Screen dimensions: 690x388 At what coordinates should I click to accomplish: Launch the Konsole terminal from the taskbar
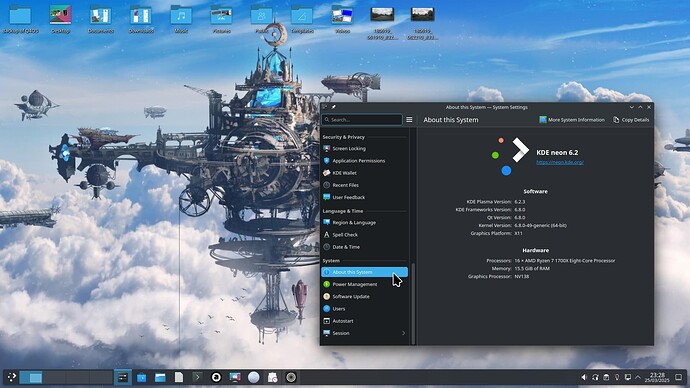197,377
